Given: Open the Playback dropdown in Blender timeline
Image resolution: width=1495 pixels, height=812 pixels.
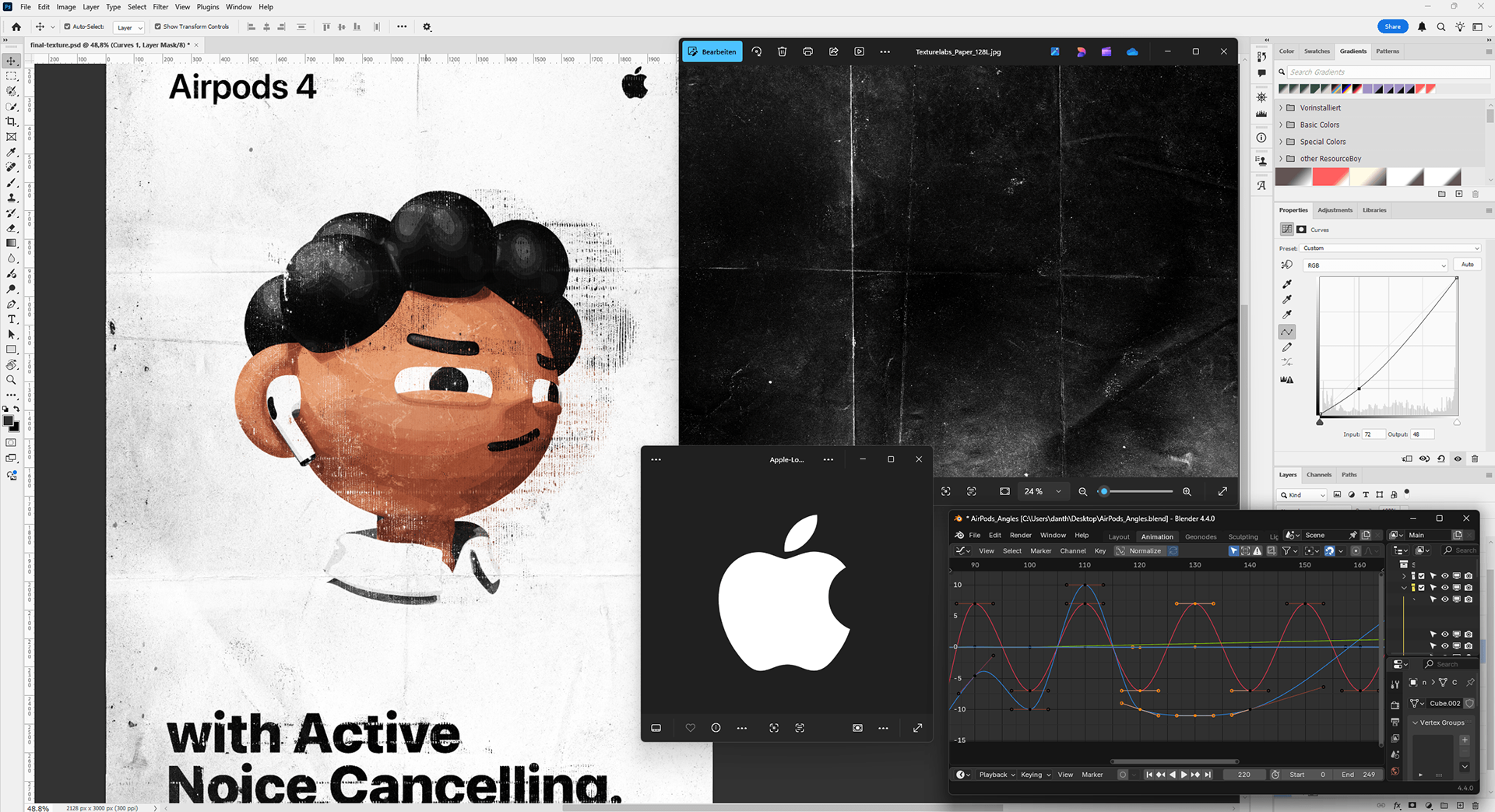Looking at the screenshot, I should pyautogui.click(x=997, y=775).
